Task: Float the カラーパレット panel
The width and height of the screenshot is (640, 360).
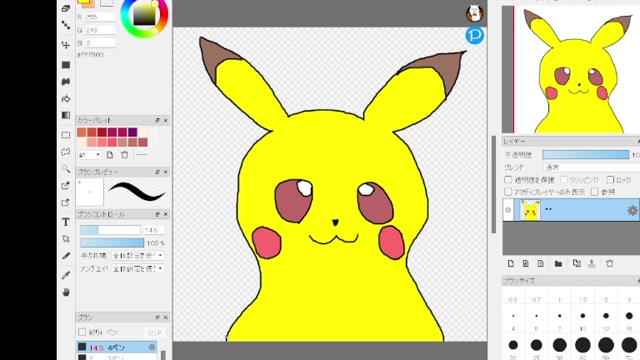Action: coord(158,120)
